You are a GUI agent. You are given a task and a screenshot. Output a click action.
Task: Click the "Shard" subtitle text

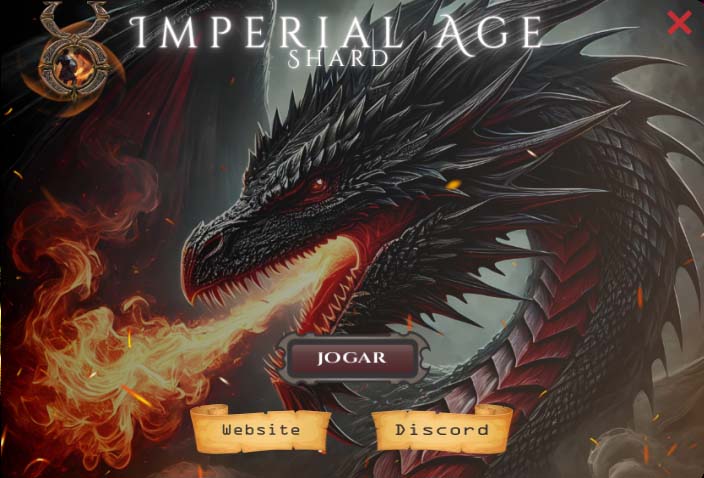(x=338, y=59)
